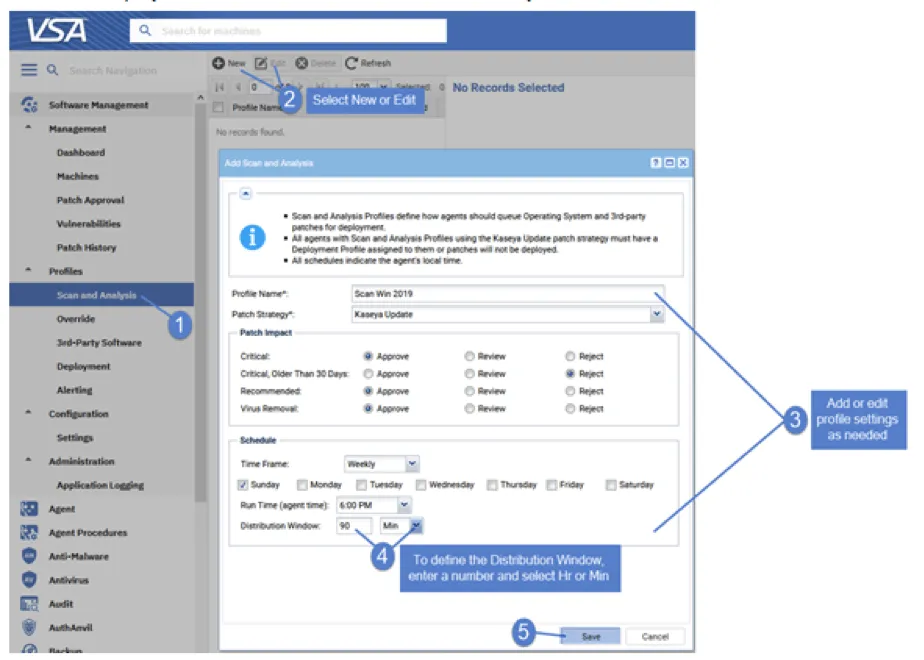This screenshot has height=660, width=924.
Task: Click the Audit module icon
Action: (30, 604)
